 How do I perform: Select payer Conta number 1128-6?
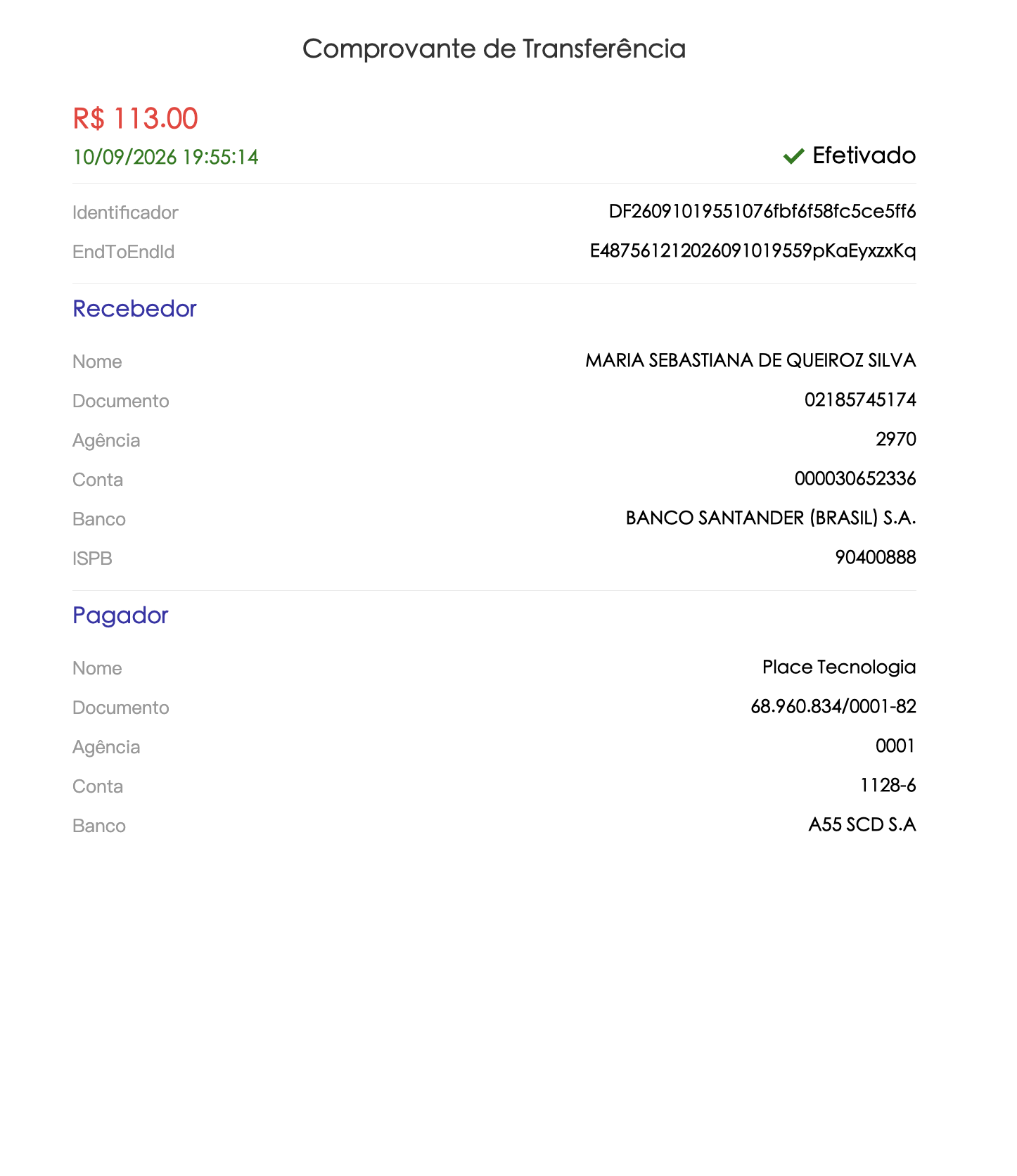click(888, 786)
